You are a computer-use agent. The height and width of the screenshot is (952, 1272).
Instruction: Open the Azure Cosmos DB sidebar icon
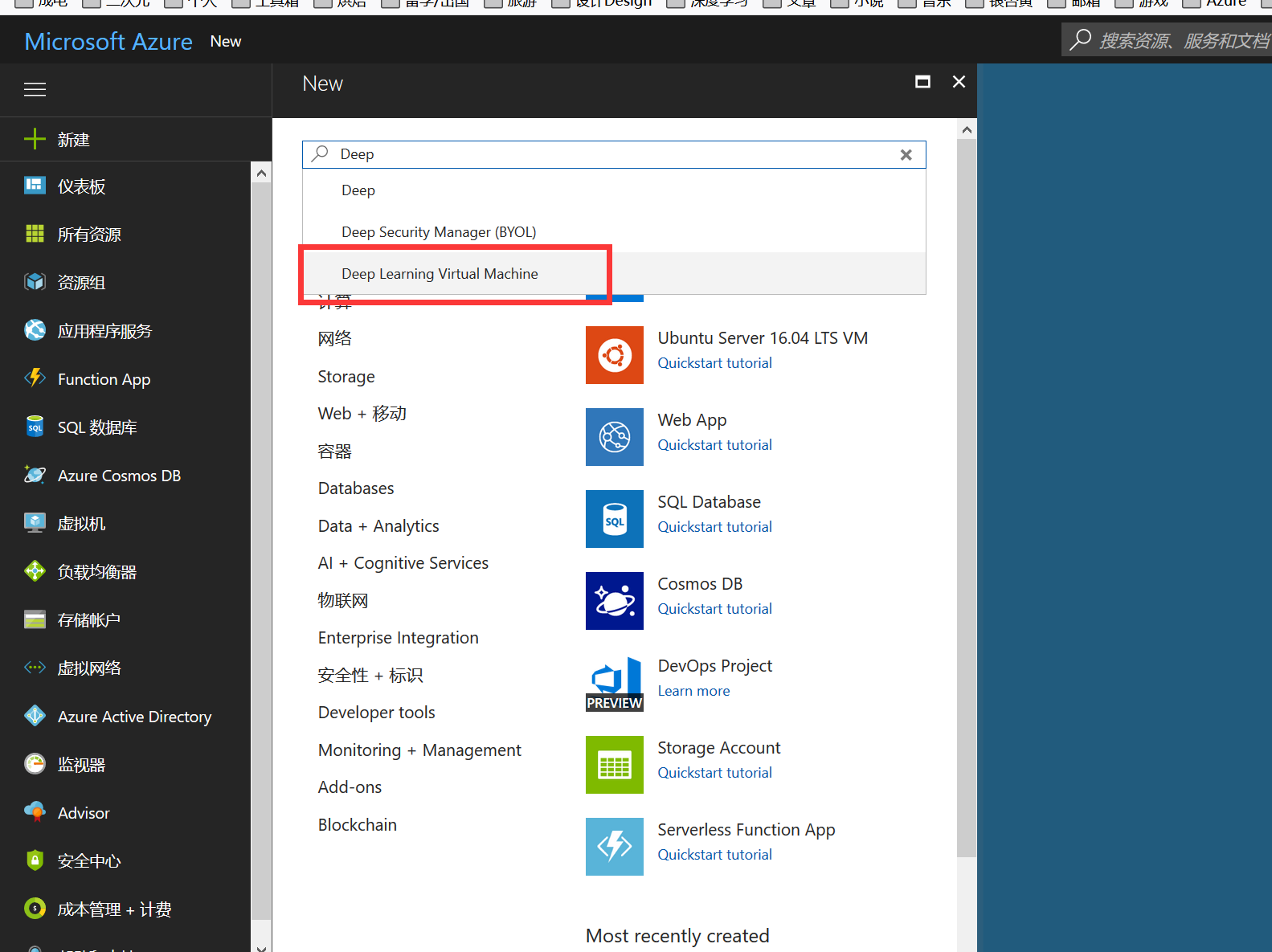tap(35, 475)
